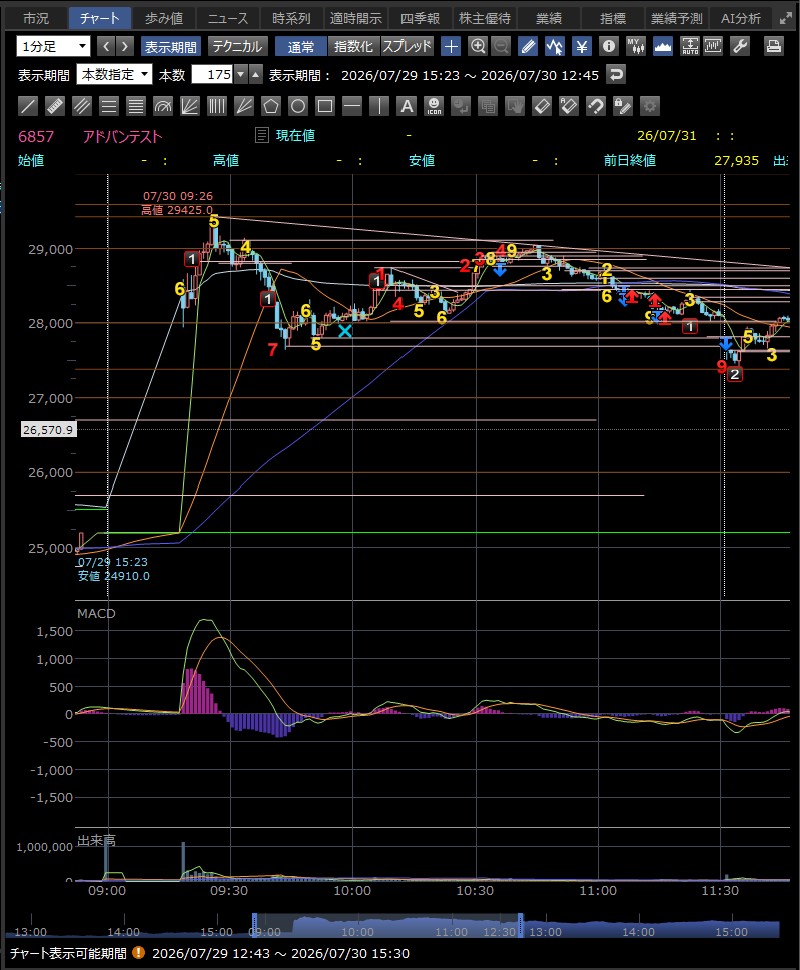Click the zoom-in magnifier icon
Screen dimensions: 800x970
point(478,46)
